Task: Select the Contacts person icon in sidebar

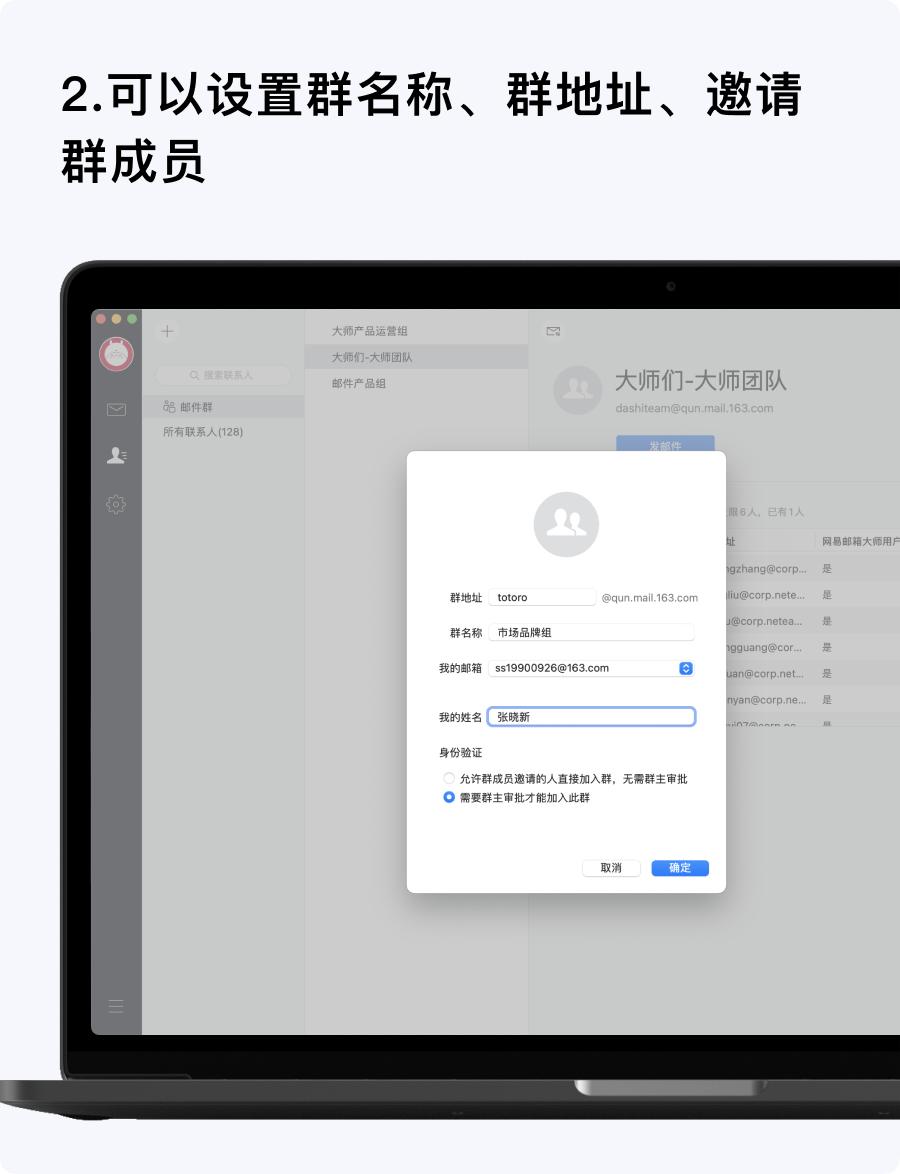Action: 116,455
